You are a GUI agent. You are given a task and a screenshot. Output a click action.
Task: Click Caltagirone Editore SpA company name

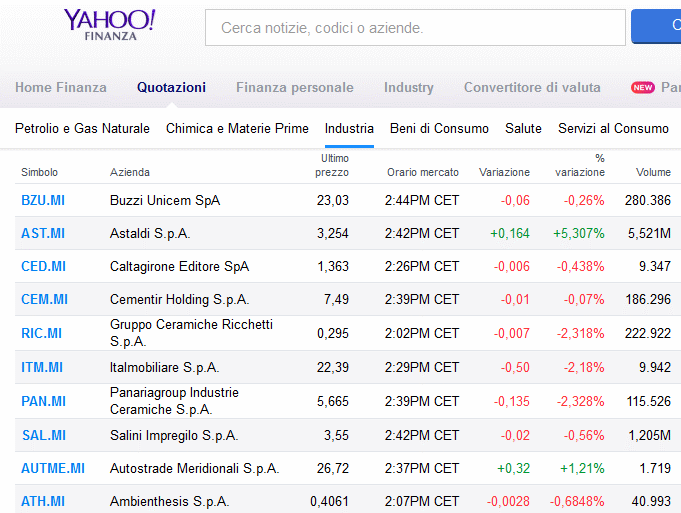coord(179,266)
